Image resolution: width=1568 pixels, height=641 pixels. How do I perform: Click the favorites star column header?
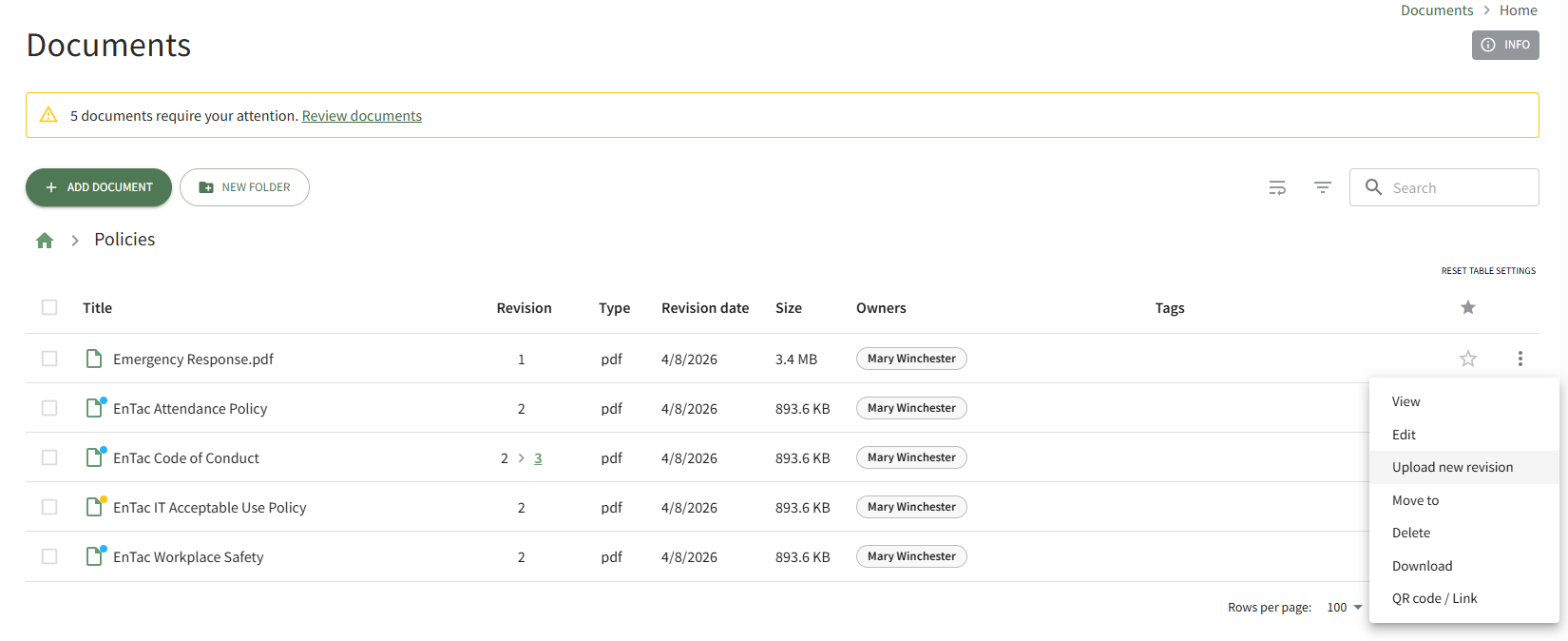coord(1467,307)
